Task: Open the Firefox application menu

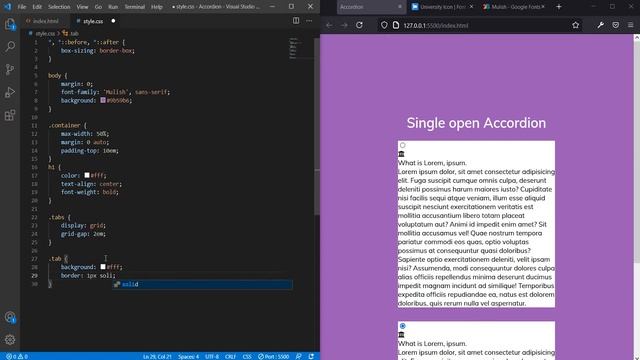Action: tap(631, 25)
